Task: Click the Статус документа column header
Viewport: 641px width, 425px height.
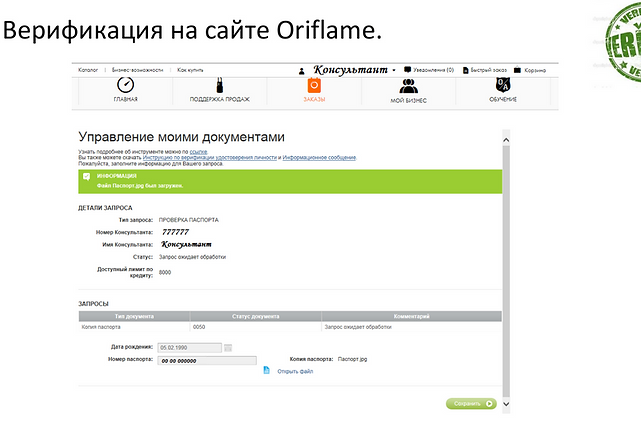Action: (256, 316)
